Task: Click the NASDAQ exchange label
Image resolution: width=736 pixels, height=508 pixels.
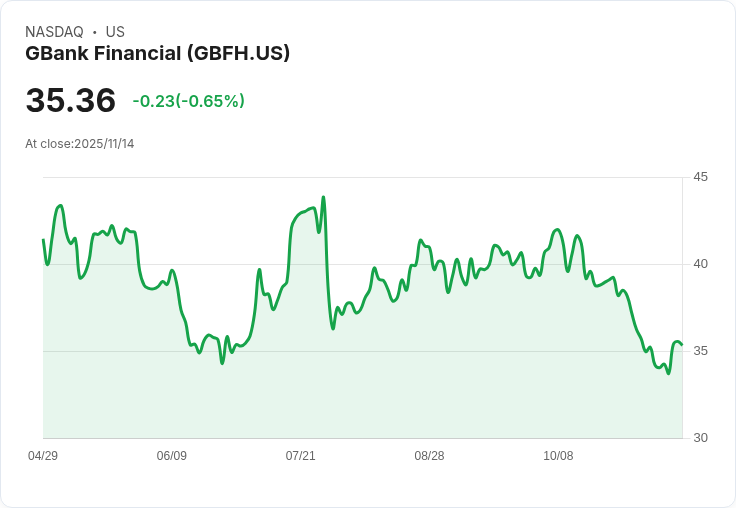Action: pos(54,32)
